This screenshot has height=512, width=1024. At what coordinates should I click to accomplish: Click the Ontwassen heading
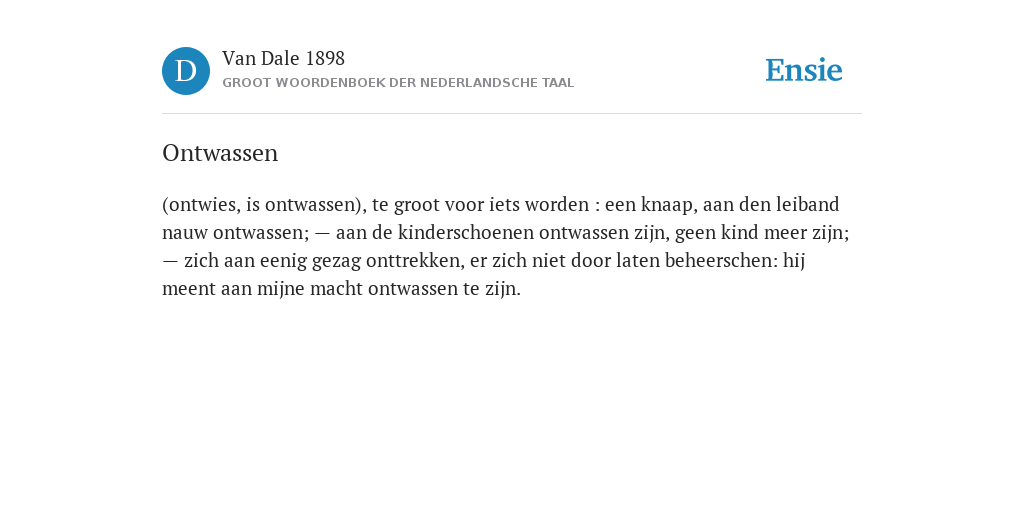[x=220, y=153]
